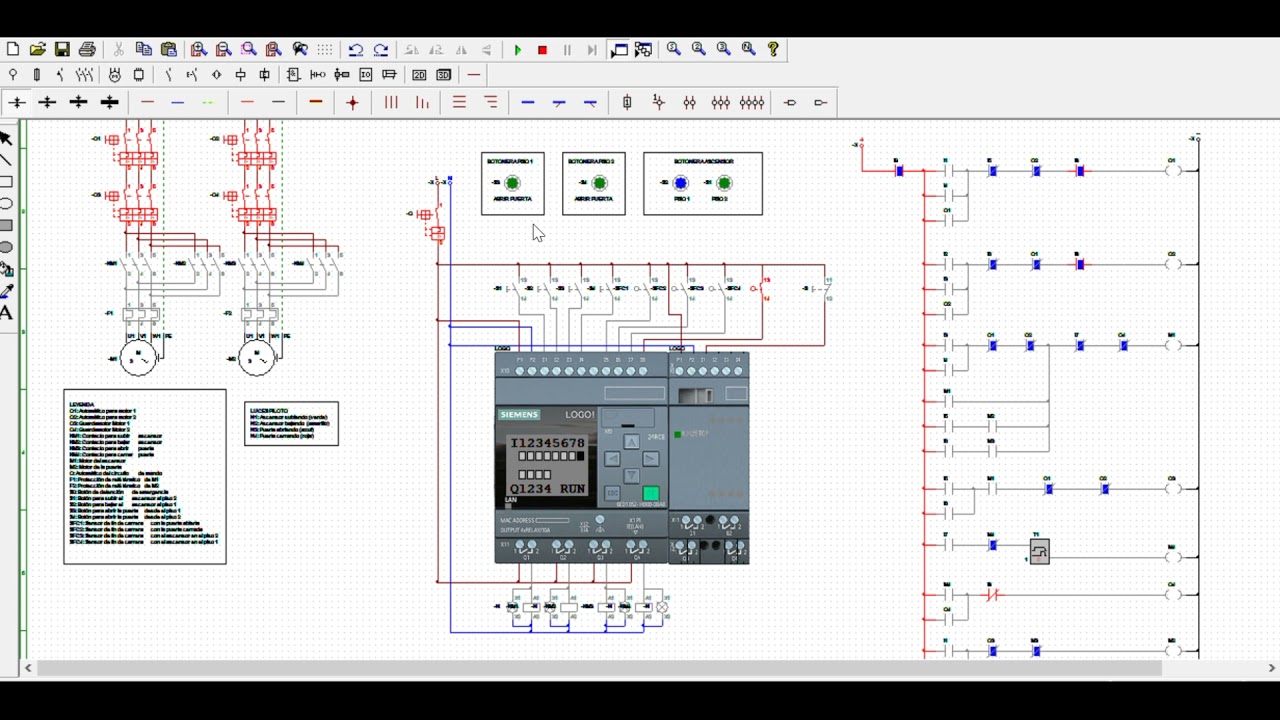Save the schematic with floppy disk icon

click(62, 49)
